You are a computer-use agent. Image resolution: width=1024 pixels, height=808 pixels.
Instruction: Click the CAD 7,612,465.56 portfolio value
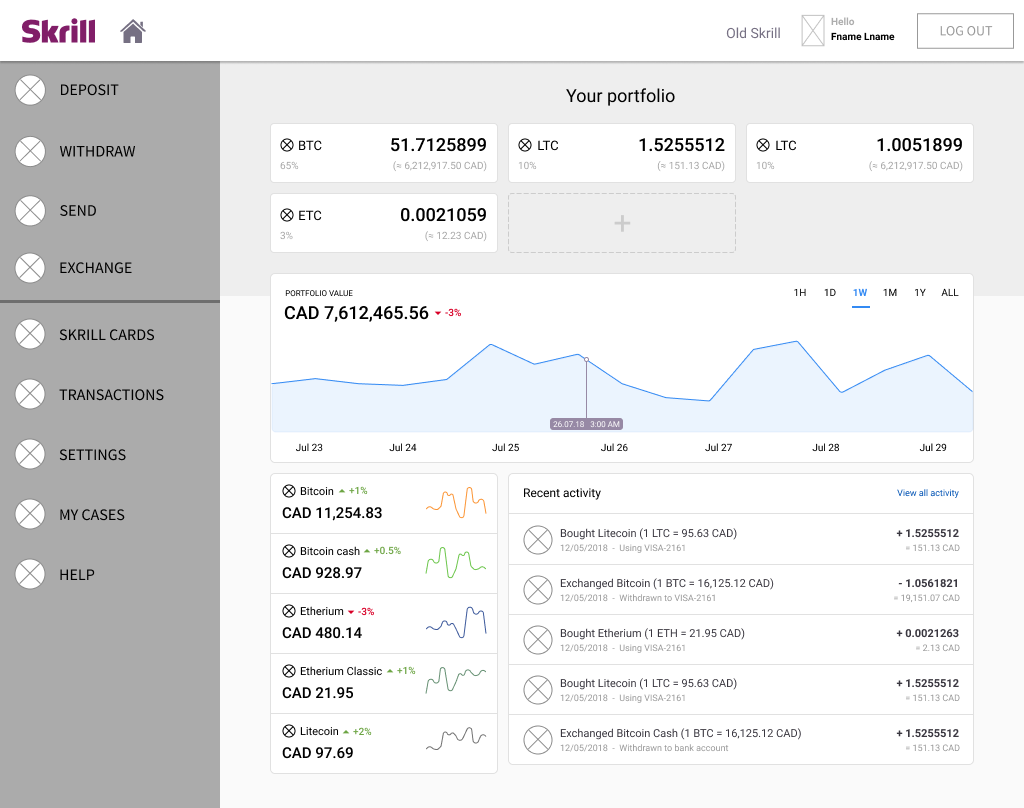coord(356,313)
